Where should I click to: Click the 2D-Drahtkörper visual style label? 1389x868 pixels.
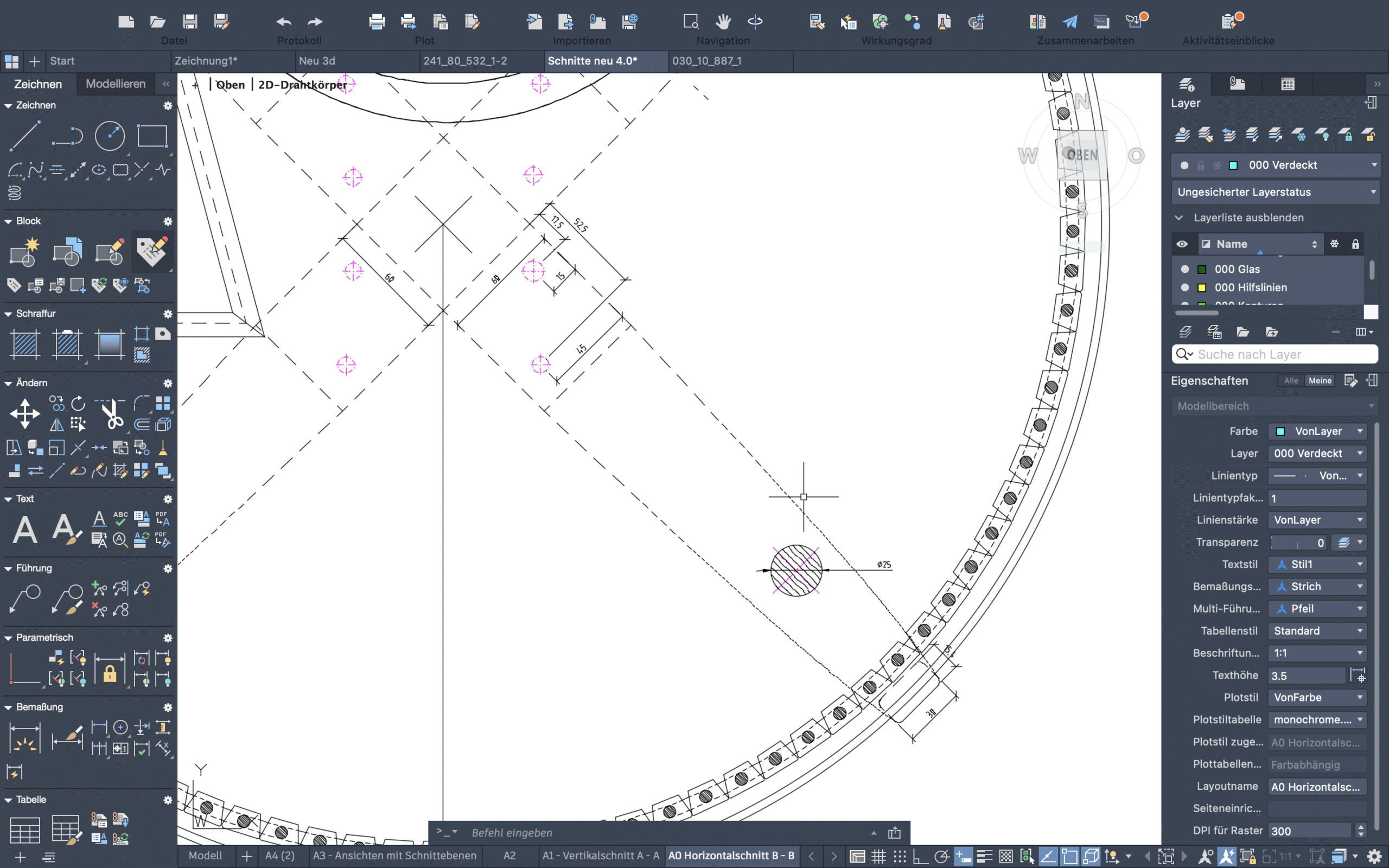(x=302, y=85)
